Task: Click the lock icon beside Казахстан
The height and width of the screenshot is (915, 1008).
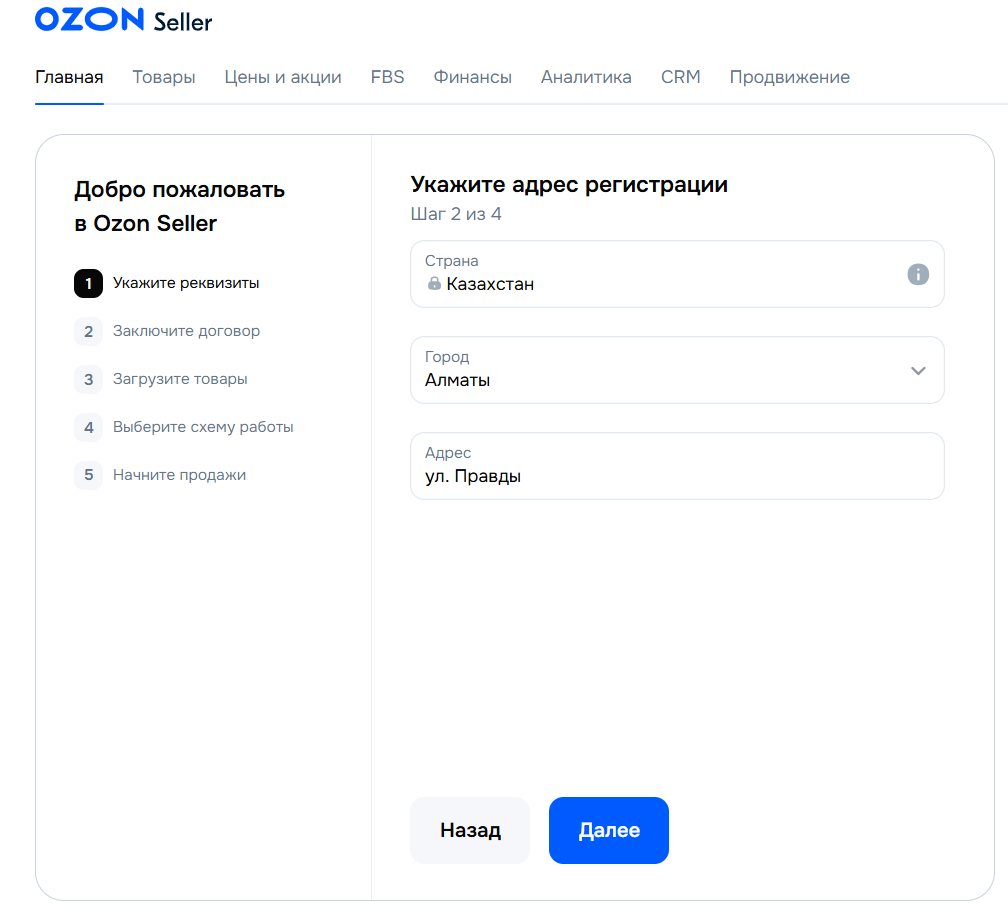Action: click(435, 284)
